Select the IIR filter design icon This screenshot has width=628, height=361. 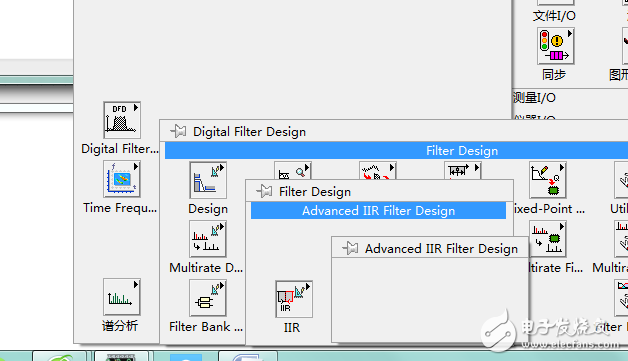point(294,299)
